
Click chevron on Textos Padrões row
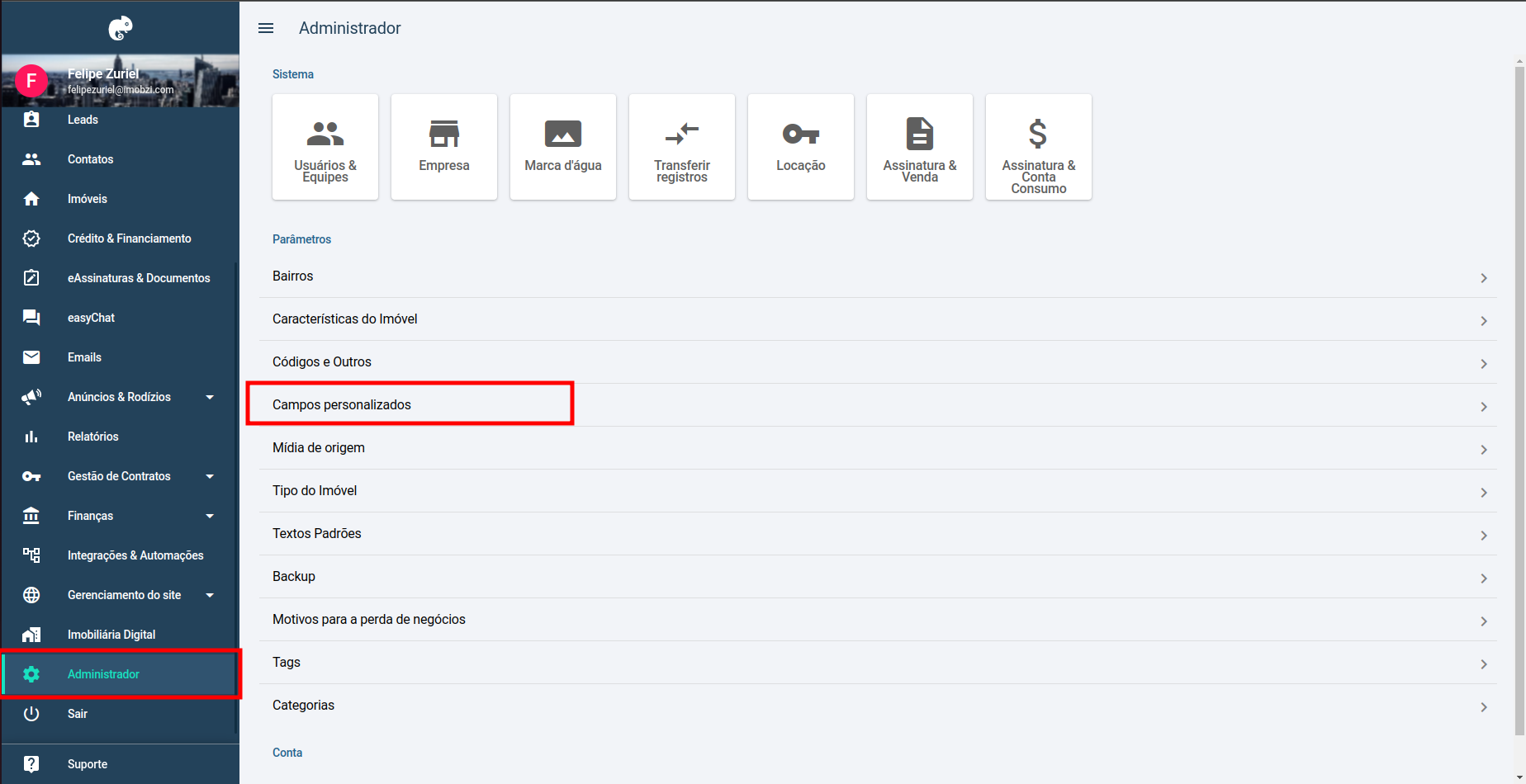1484,536
